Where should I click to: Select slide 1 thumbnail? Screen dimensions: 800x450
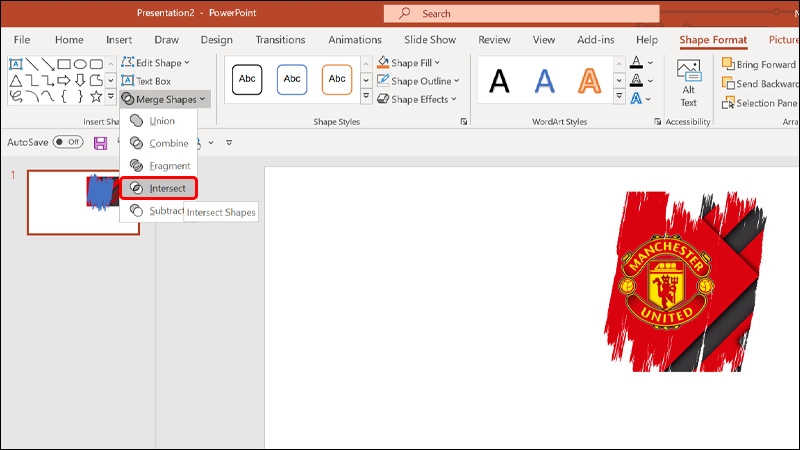(83, 203)
